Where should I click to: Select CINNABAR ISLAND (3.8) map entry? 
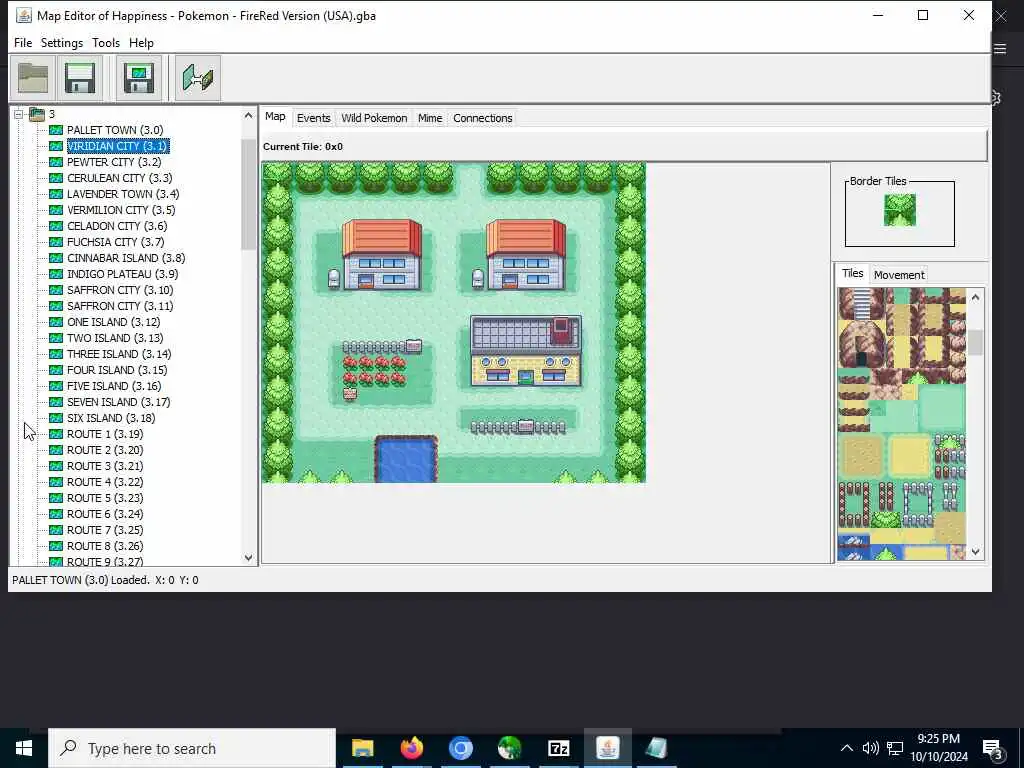point(126,258)
